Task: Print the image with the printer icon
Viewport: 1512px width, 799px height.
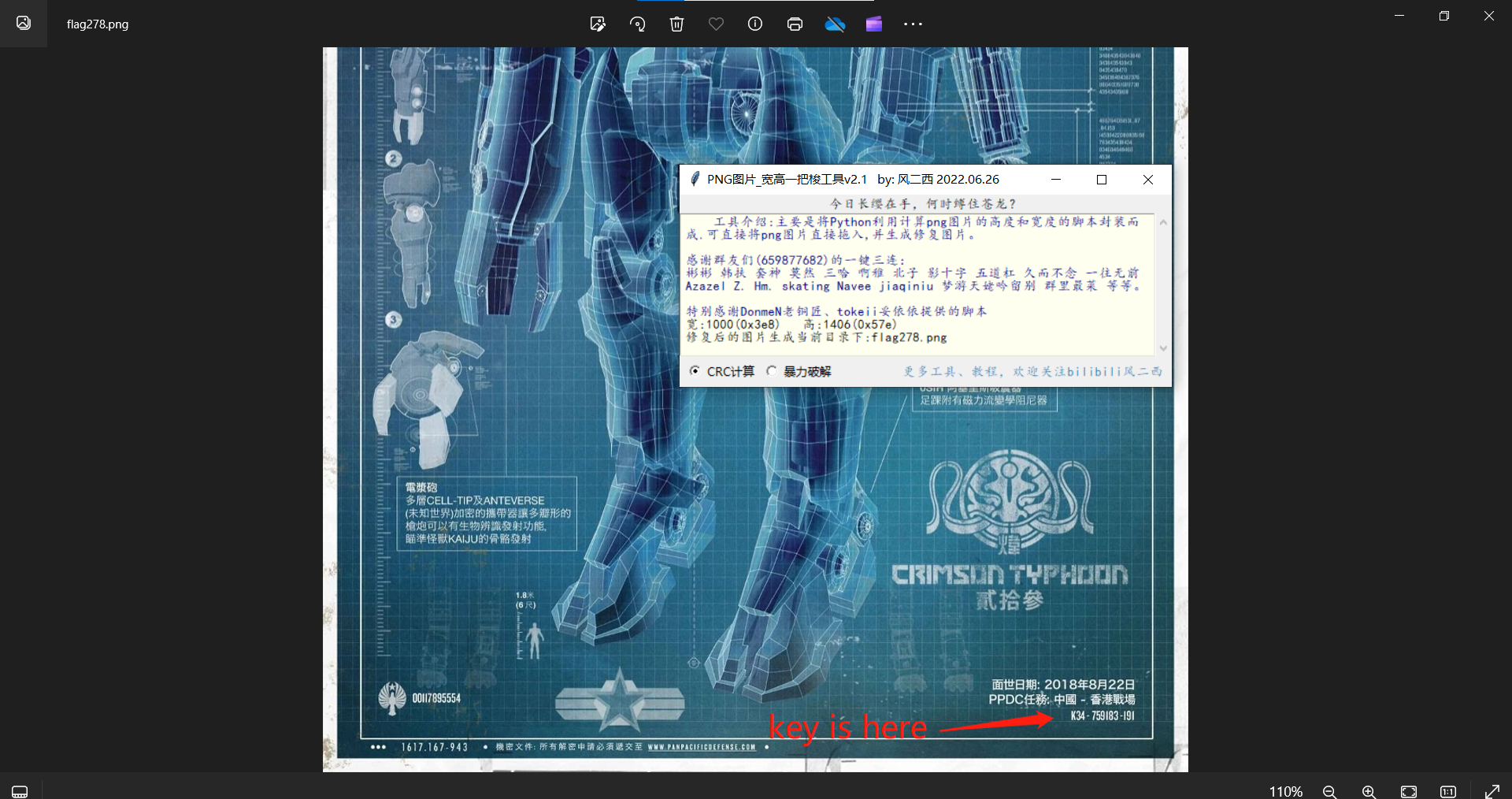Action: tap(795, 24)
